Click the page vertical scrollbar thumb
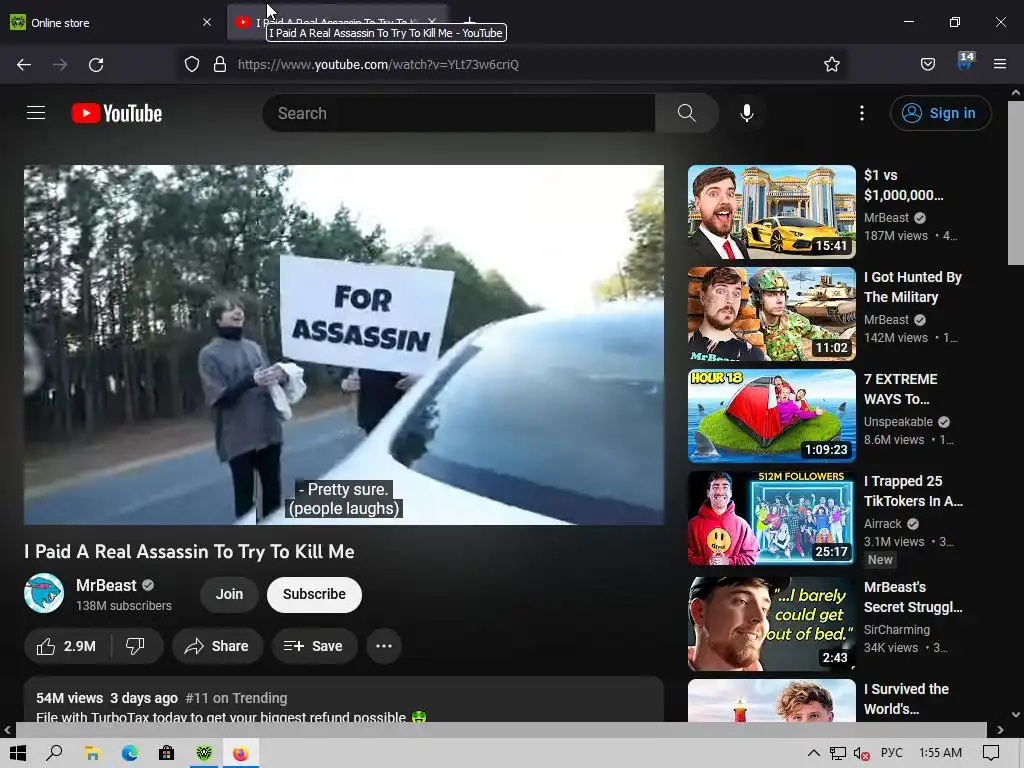Viewport: 1024px width, 768px height. coord(1016,183)
